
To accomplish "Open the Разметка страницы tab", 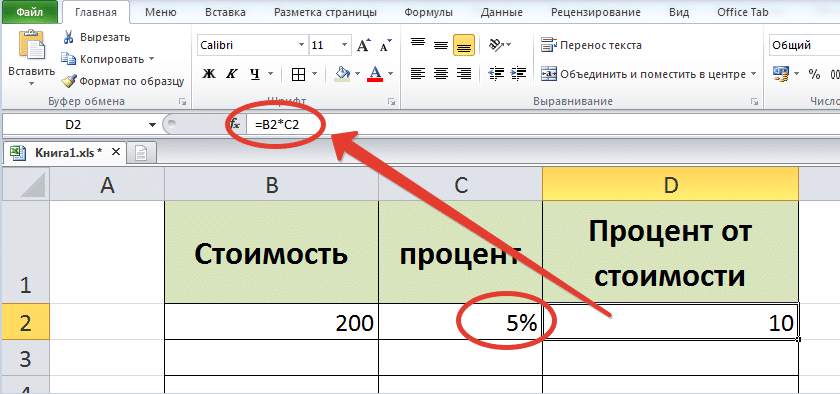I will [325, 12].
